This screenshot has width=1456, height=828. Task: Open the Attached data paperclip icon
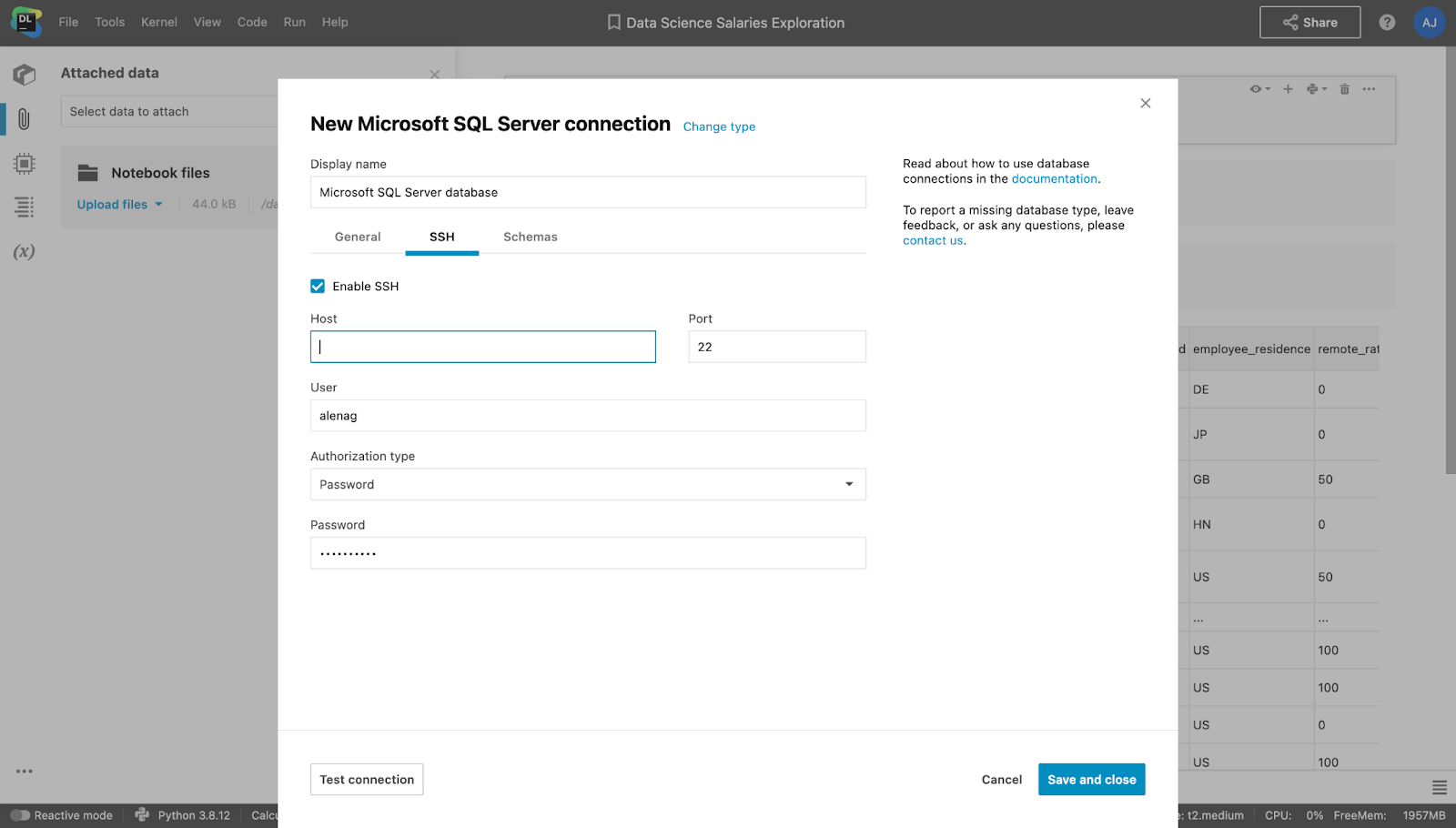pos(25,118)
